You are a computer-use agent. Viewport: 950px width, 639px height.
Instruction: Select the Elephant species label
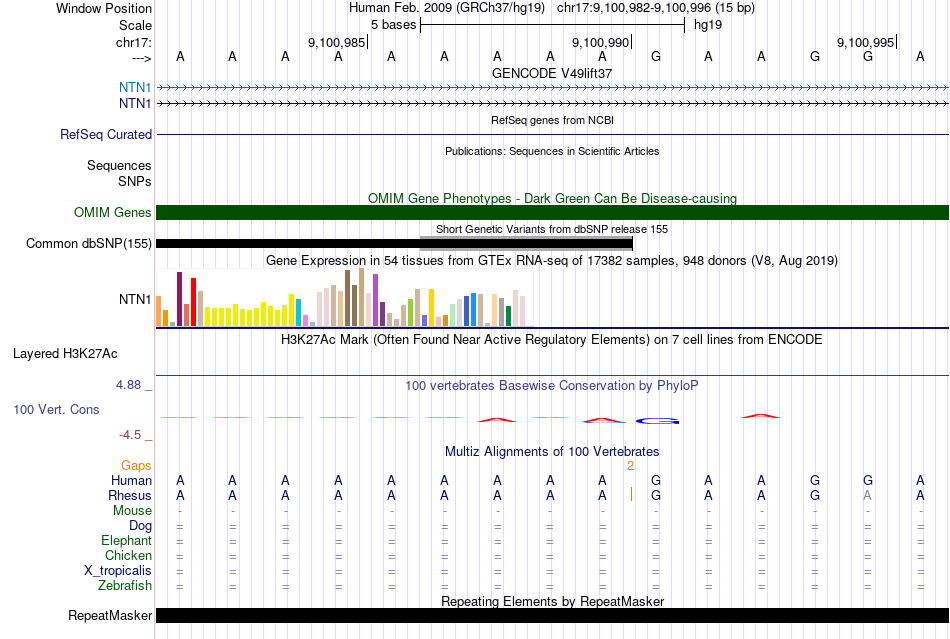tap(126, 540)
